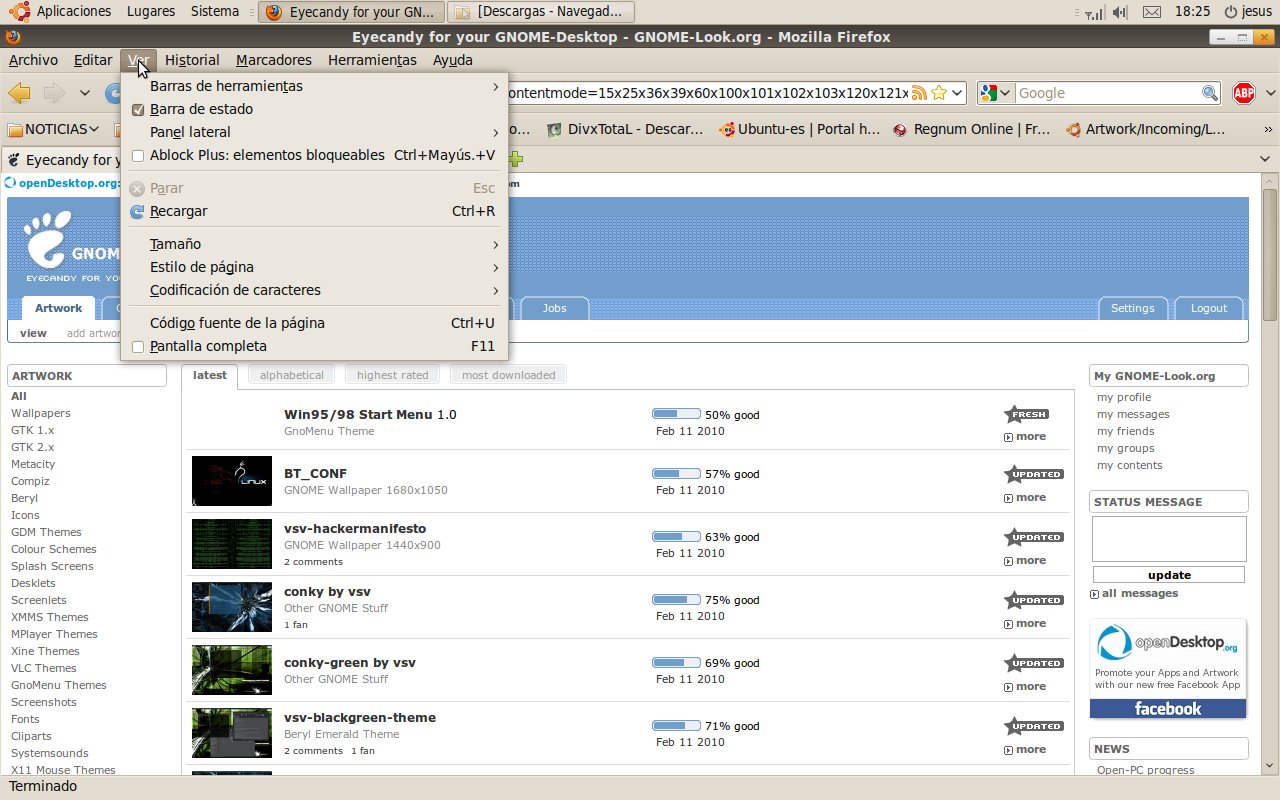The image size is (1280, 800).
Task: Click the Ubuntu logo in the top panel
Action: 18,12
